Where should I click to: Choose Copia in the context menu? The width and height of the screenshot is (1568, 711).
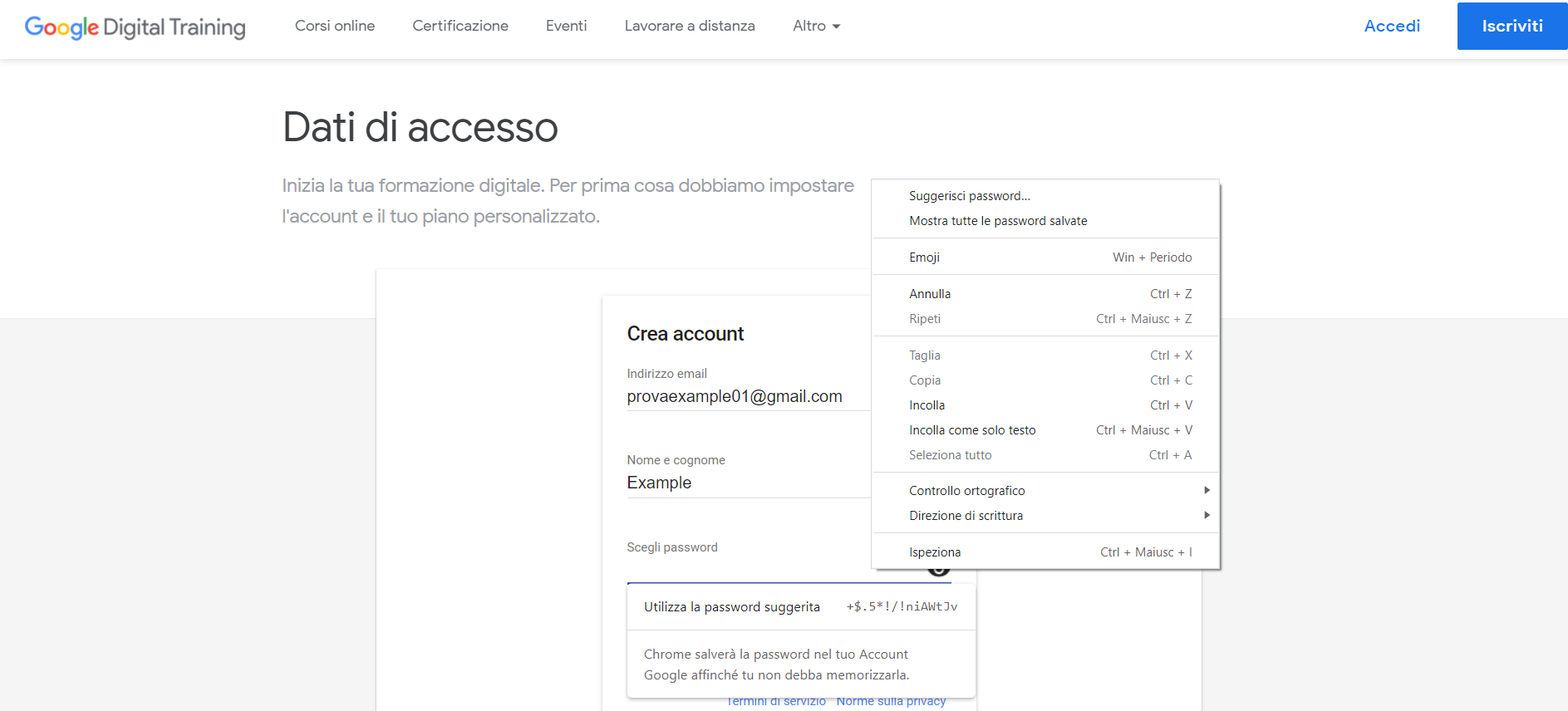click(x=1045, y=380)
